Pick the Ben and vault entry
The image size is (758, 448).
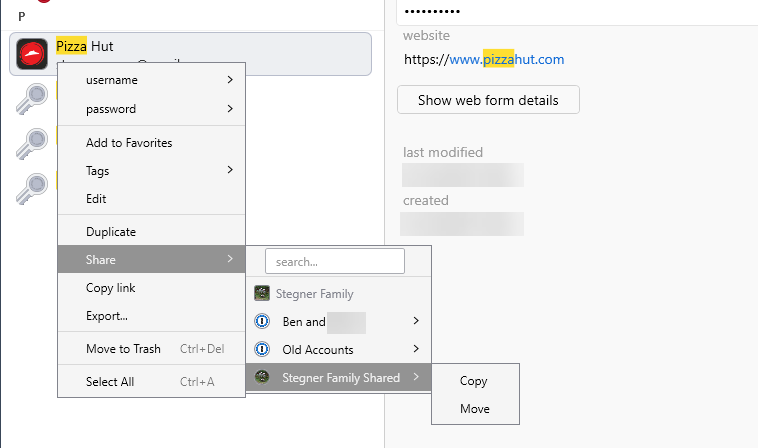point(338,321)
